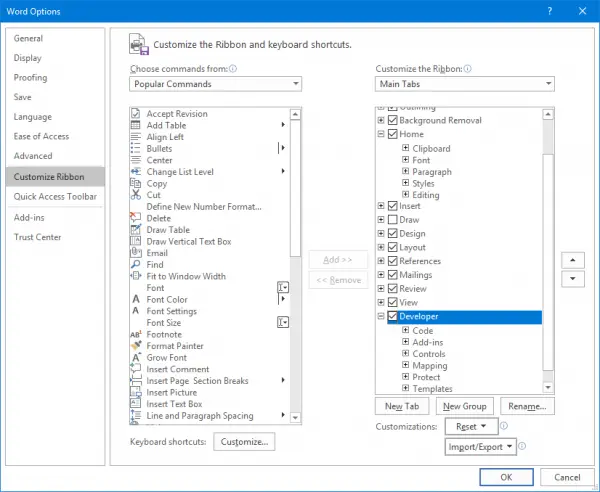This screenshot has width=600, height=492.
Task: Click the Footnote AB icon
Action: click(x=135, y=334)
